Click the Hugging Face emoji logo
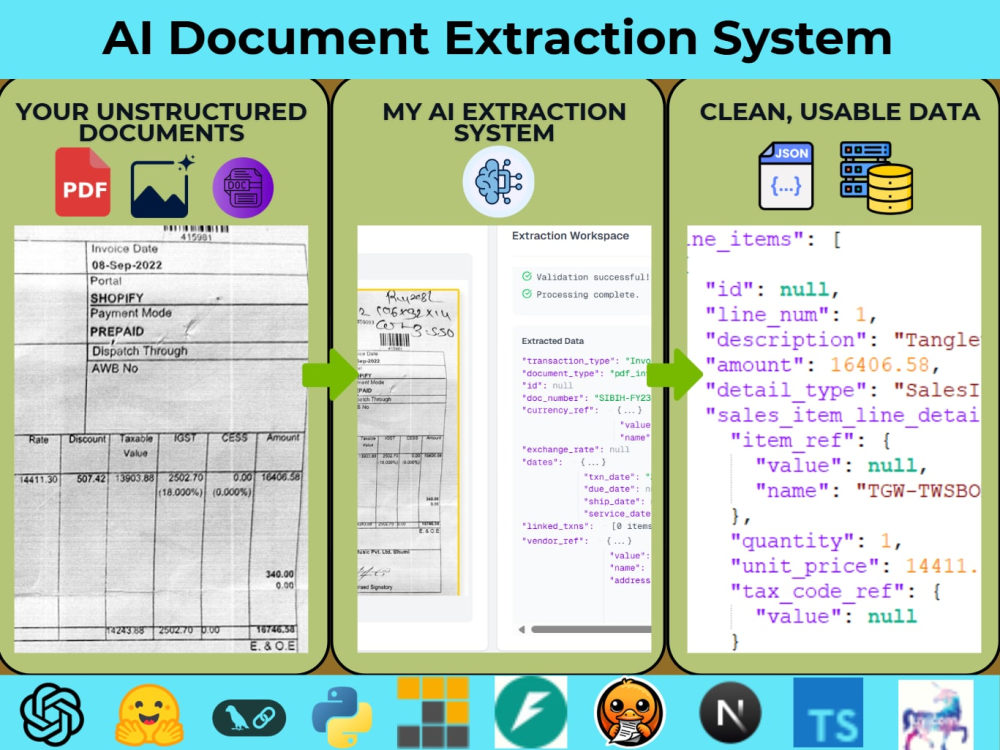The width and height of the screenshot is (1000, 750). pyautogui.click(x=149, y=715)
